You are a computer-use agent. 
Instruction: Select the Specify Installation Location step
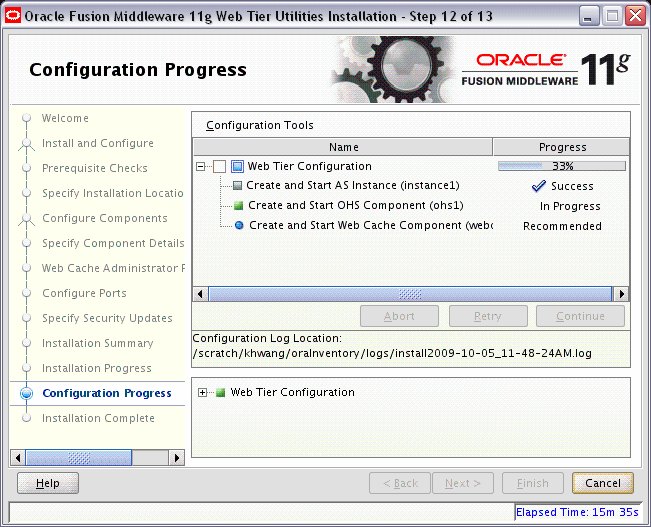(113, 193)
